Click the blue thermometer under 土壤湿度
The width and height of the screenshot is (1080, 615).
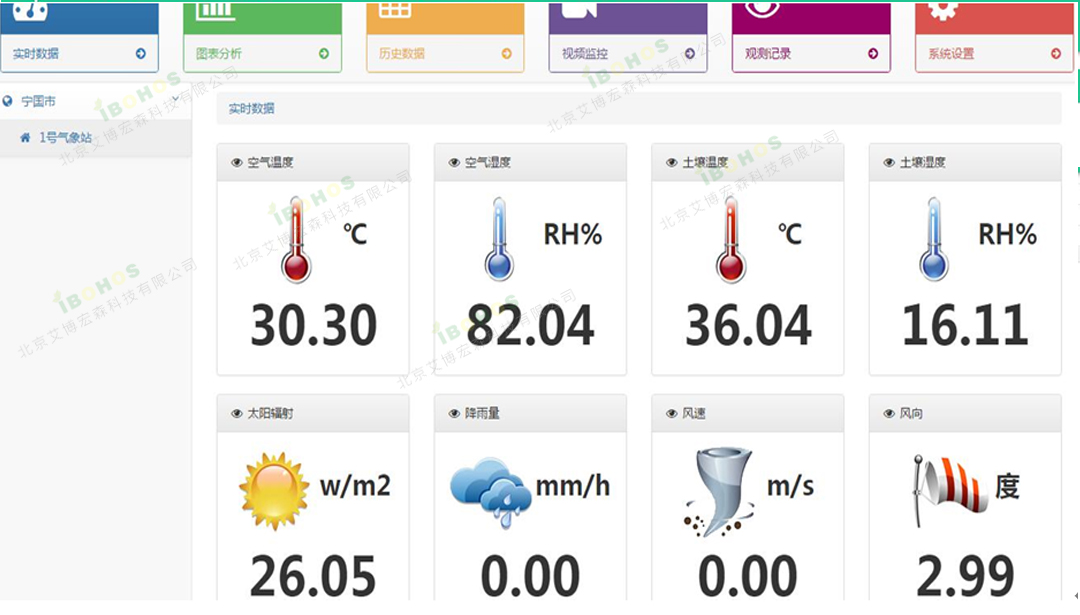933,239
